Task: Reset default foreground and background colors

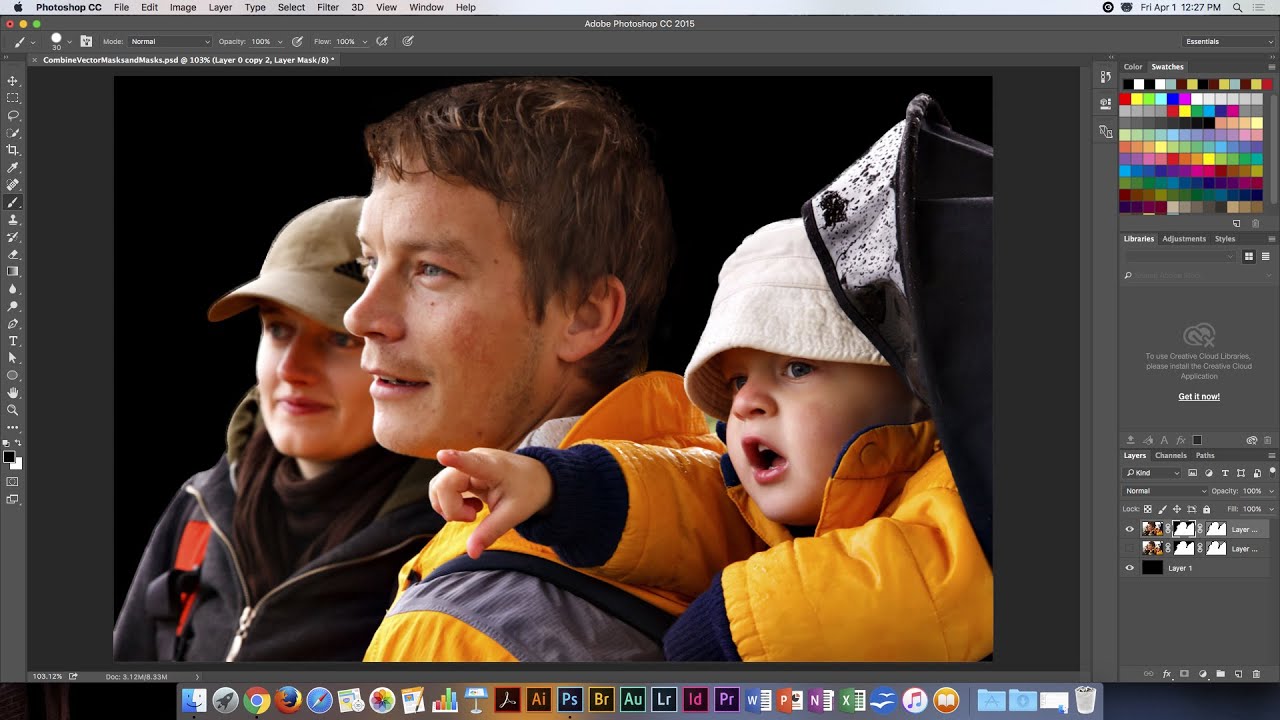Action: pyautogui.click(x=6, y=443)
